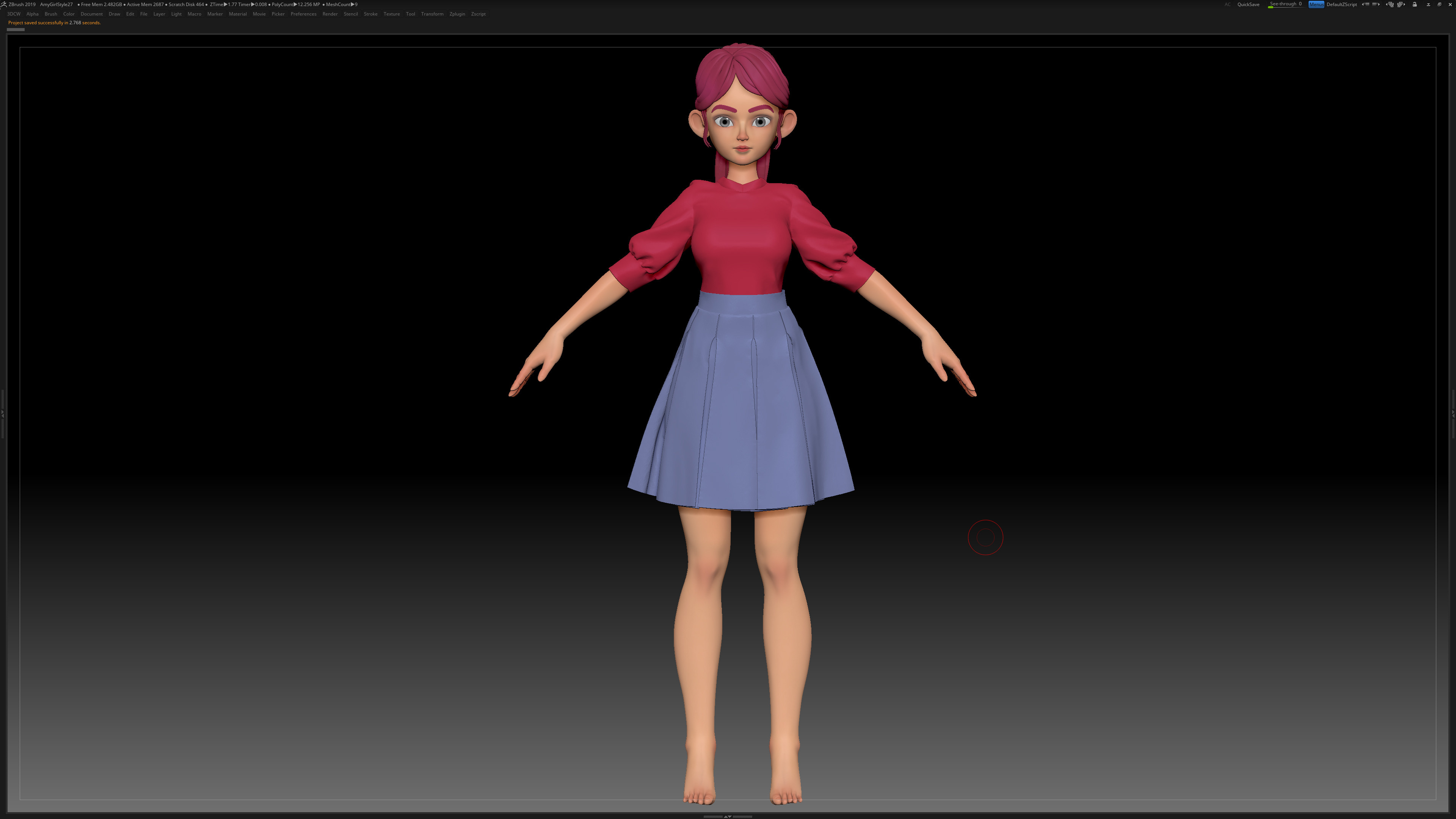Click the QuickSave button
Screen dimensions: 1456x819
point(1249,5)
